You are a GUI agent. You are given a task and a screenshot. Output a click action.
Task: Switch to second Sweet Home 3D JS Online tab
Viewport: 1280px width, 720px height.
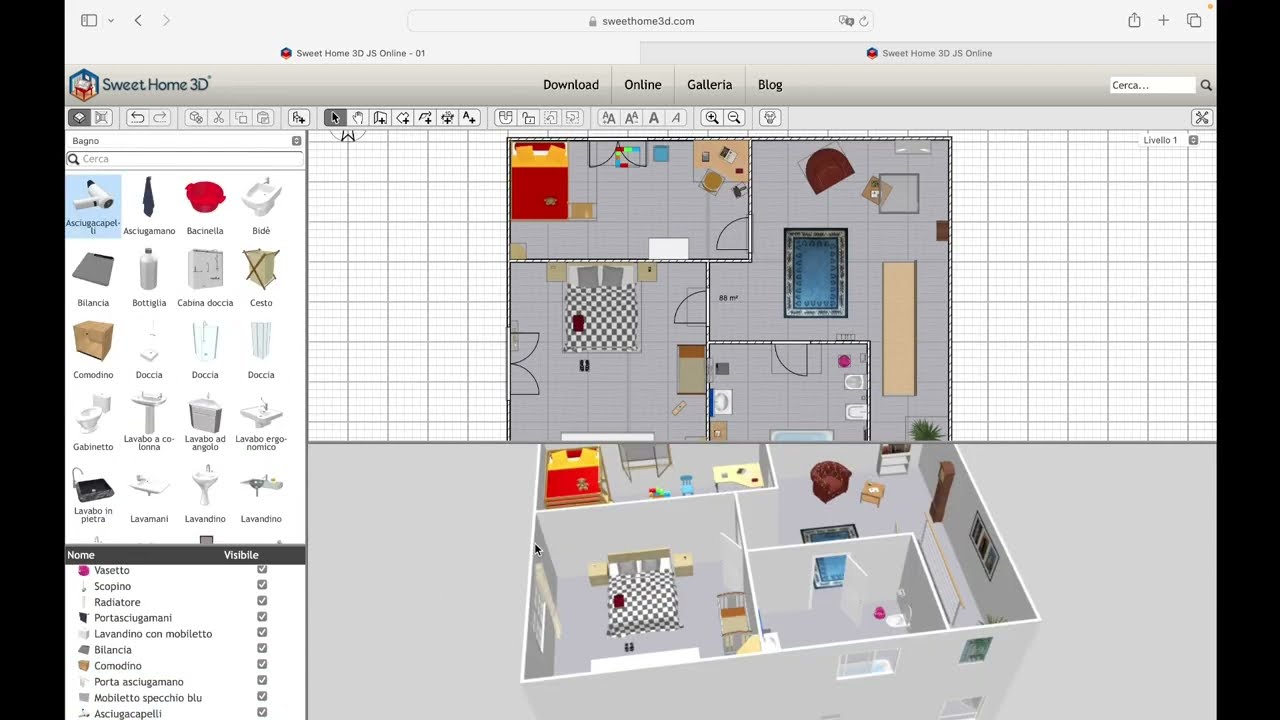pyautogui.click(x=929, y=53)
